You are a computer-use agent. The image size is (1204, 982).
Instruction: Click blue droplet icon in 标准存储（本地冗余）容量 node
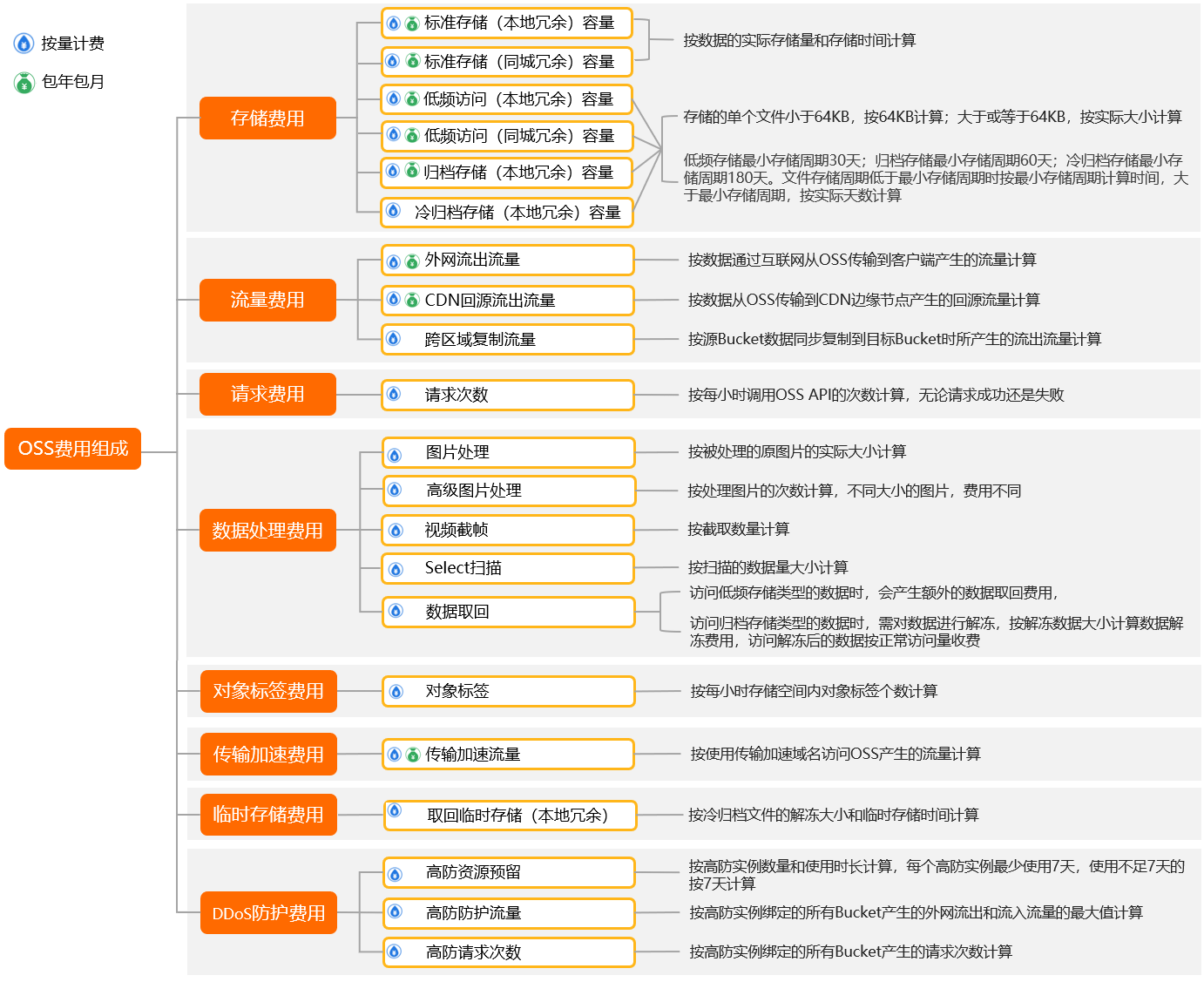(x=394, y=23)
